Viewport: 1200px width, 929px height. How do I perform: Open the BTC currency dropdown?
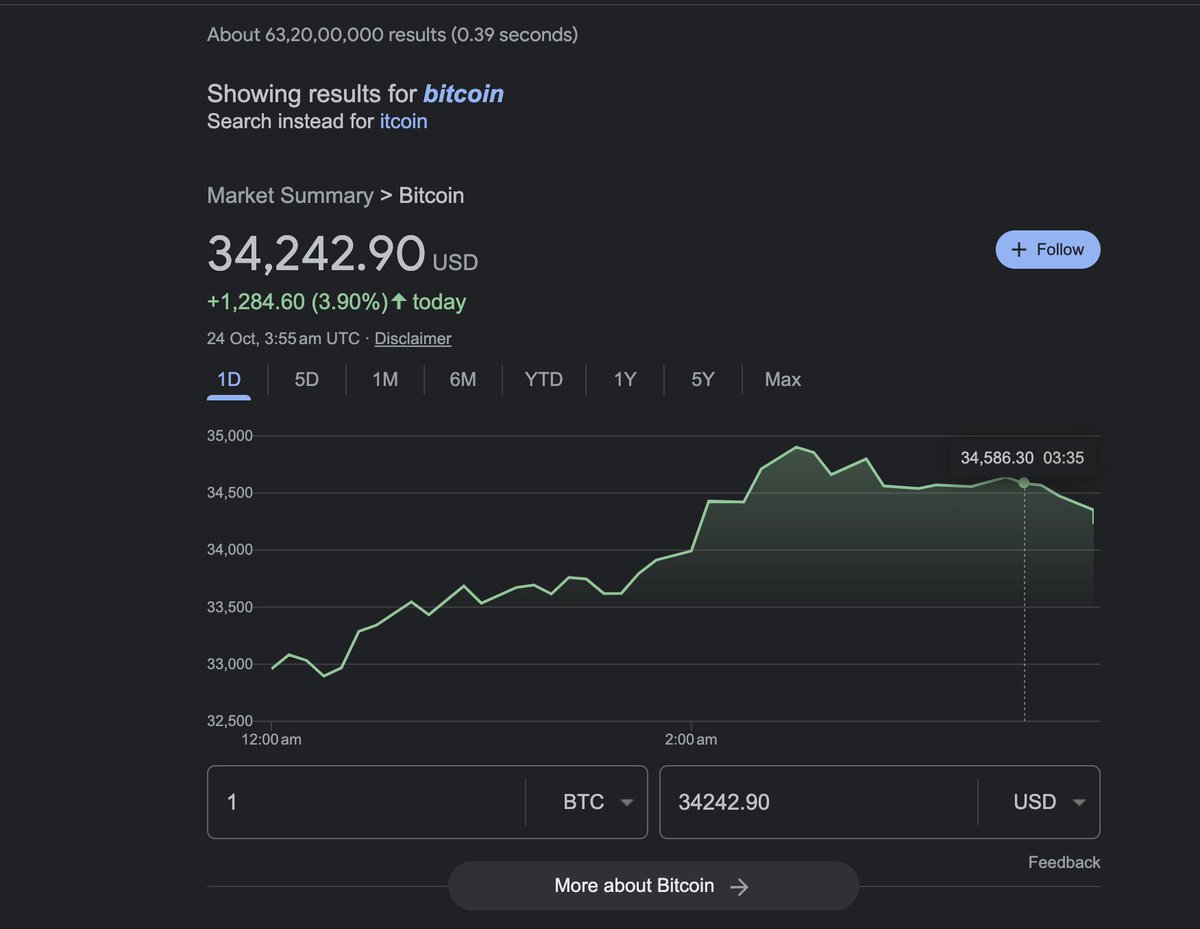[598, 802]
